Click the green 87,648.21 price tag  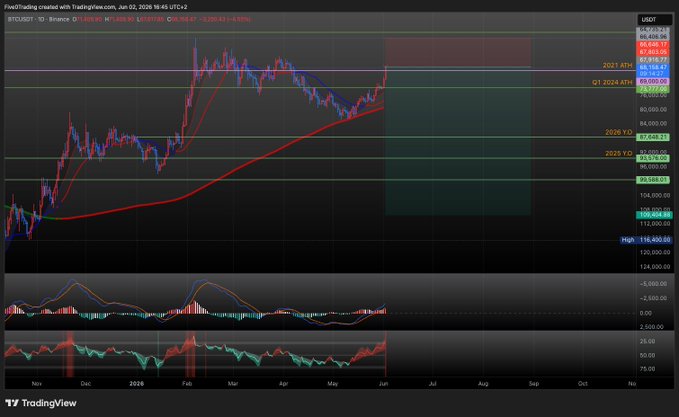pyautogui.click(x=653, y=137)
